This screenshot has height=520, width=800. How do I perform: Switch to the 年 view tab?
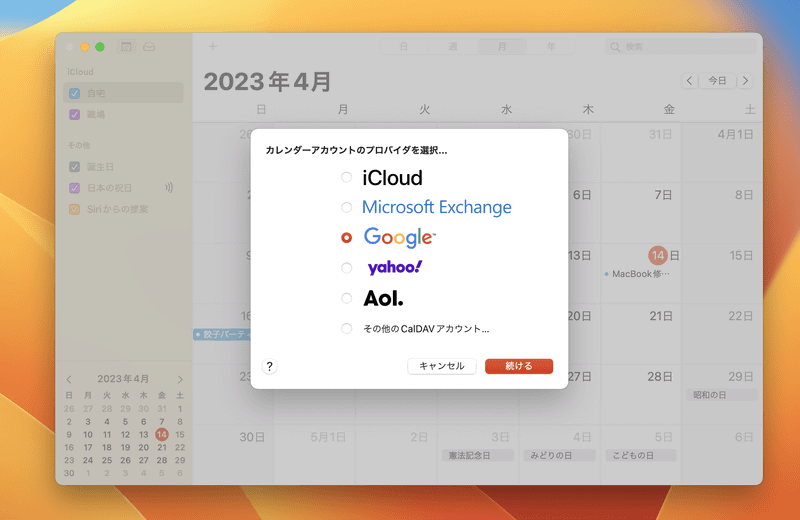pyautogui.click(x=551, y=47)
